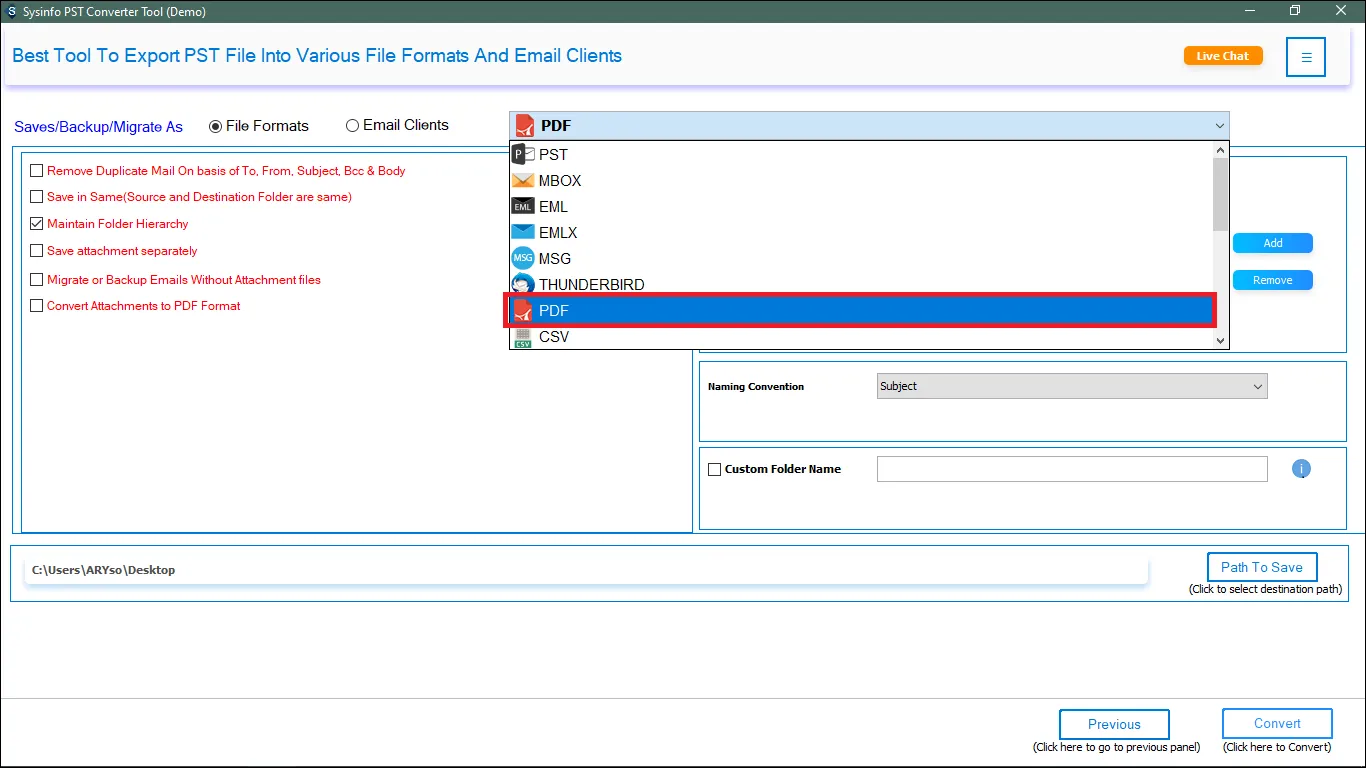Click the MSG round icon
Viewport: 1366px width, 768px height.
(x=523, y=259)
